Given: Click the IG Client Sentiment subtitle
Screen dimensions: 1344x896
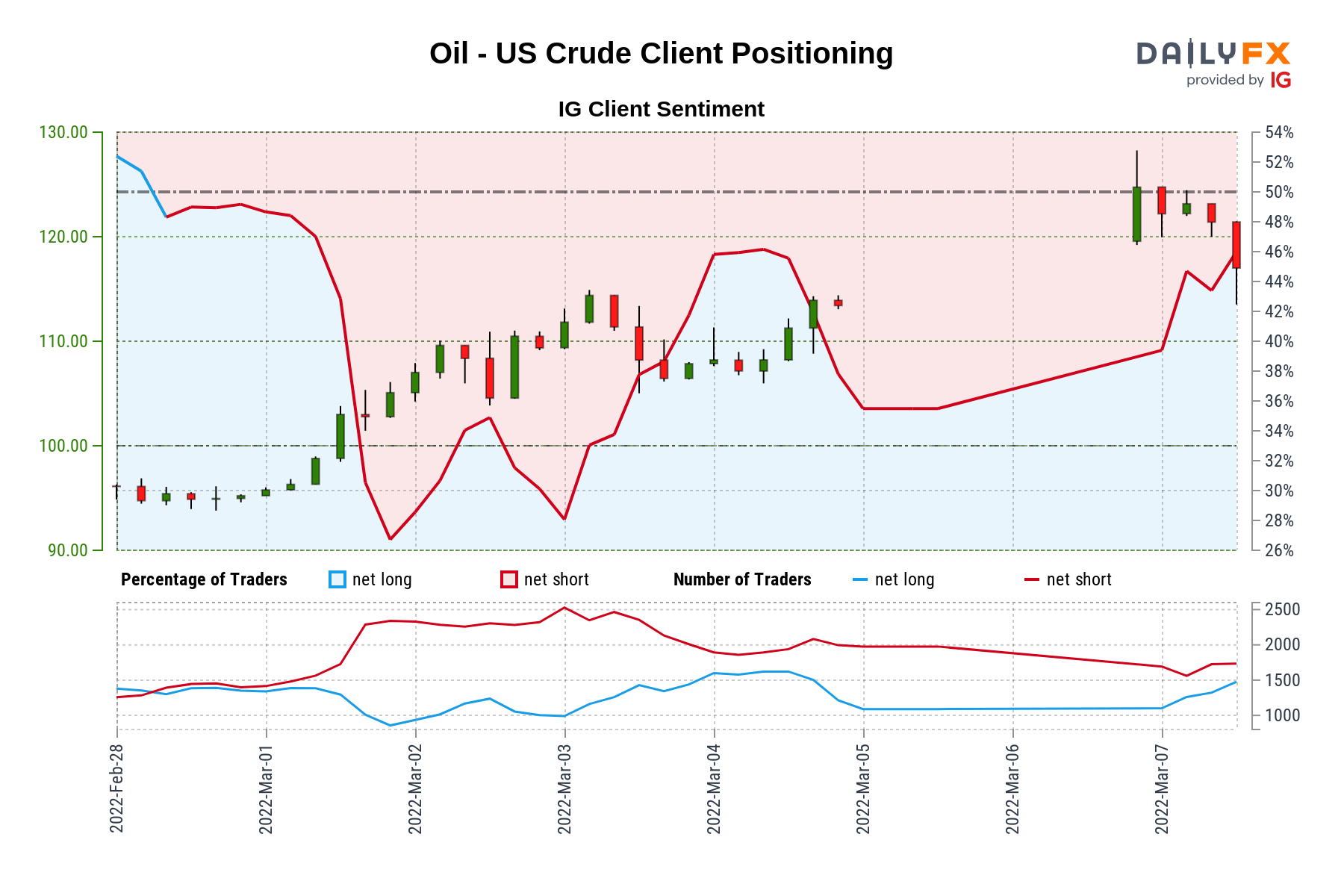Looking at the screenshot, I should pos(661,109).
